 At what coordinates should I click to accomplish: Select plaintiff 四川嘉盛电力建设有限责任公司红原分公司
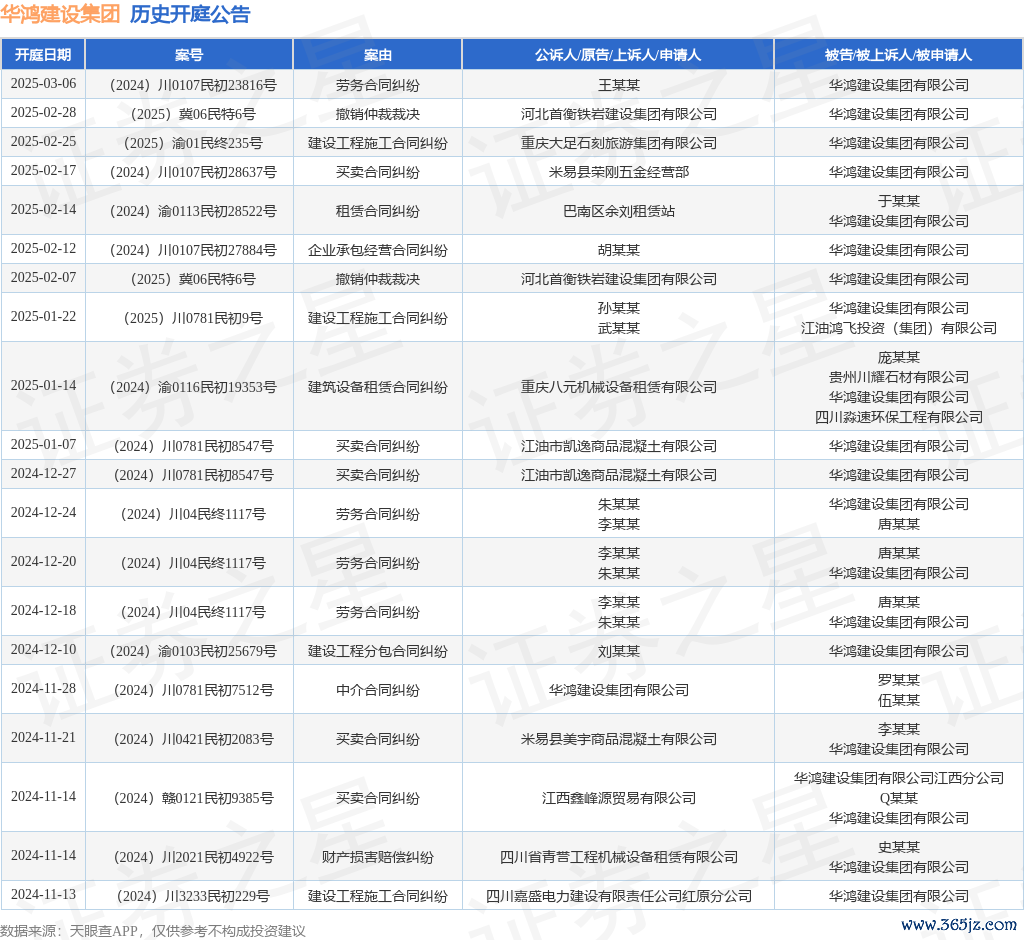(x=618, y=896)
